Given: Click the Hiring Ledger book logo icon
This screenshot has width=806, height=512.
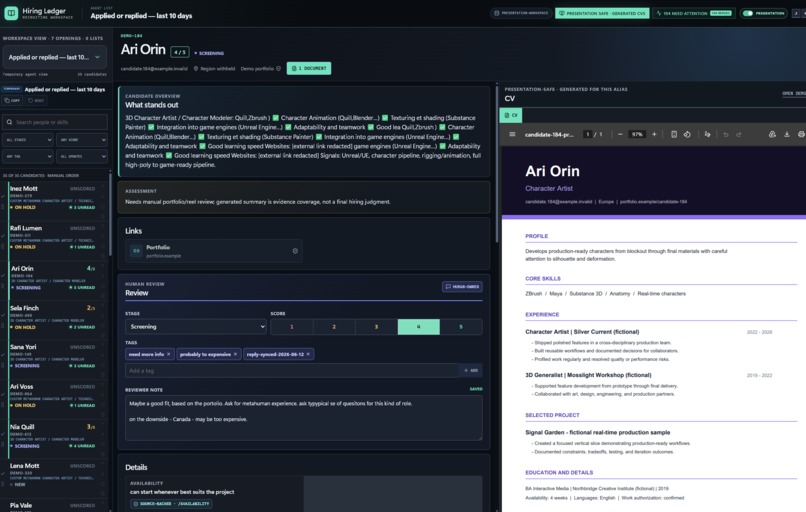Looking at the screenshot, I should [11, 13].
